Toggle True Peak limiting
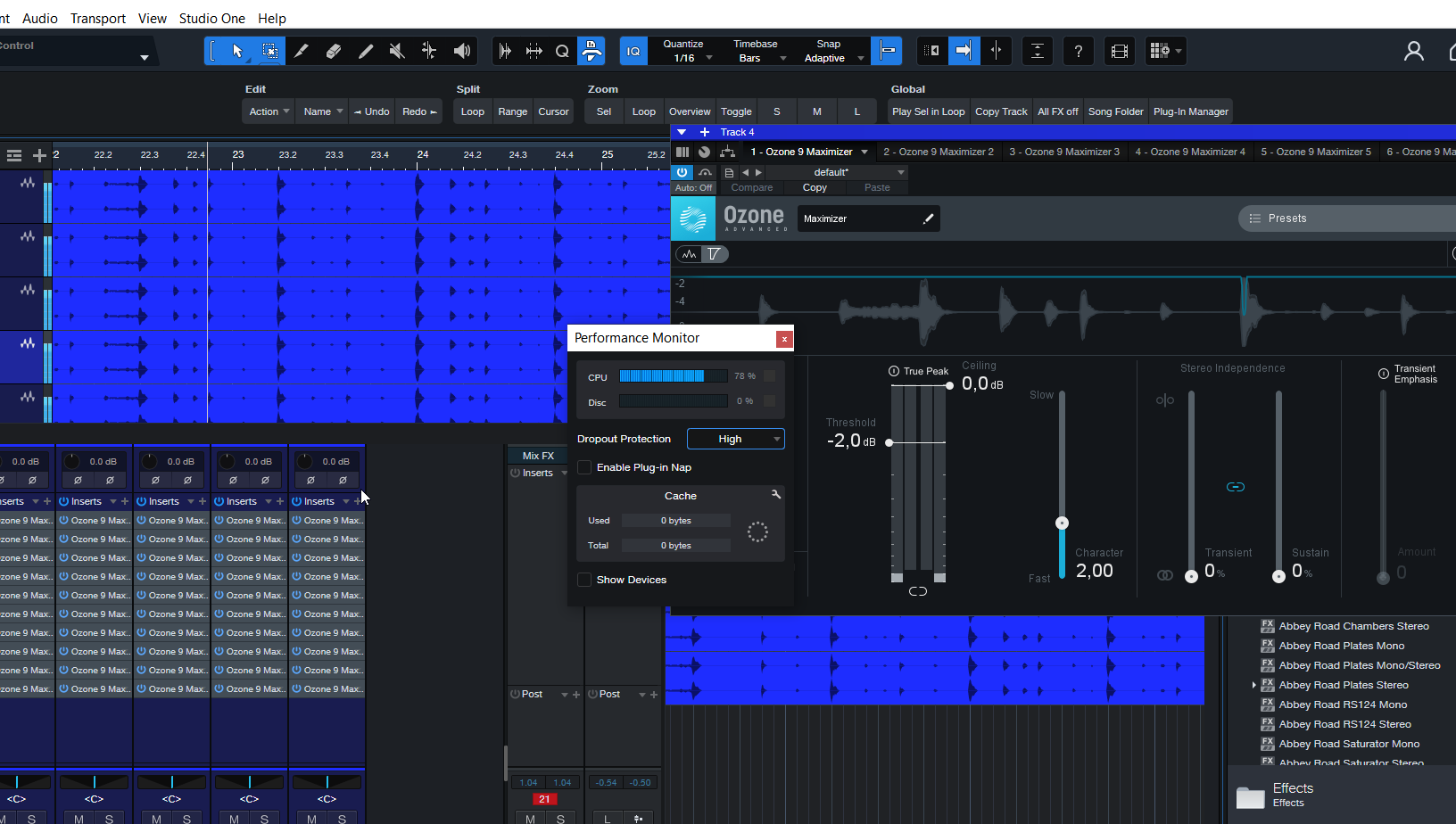 [894, 371]
